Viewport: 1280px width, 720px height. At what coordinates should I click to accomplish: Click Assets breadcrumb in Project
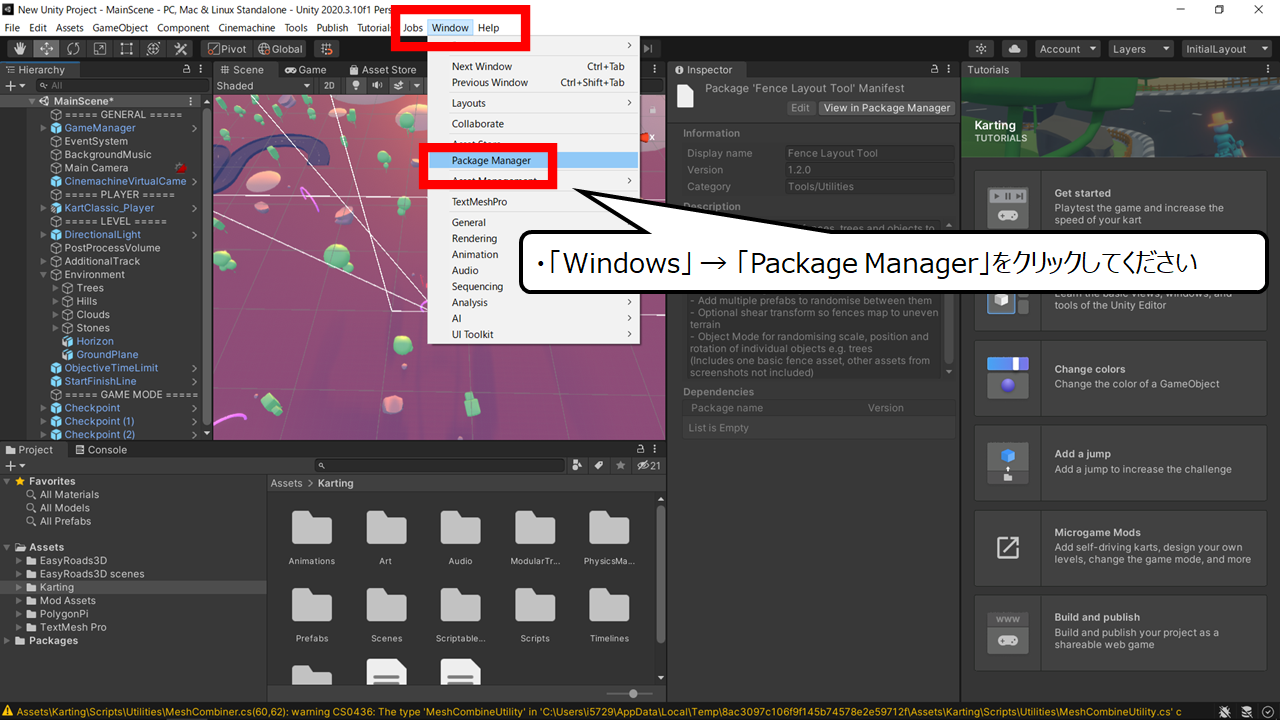[286, 483]
